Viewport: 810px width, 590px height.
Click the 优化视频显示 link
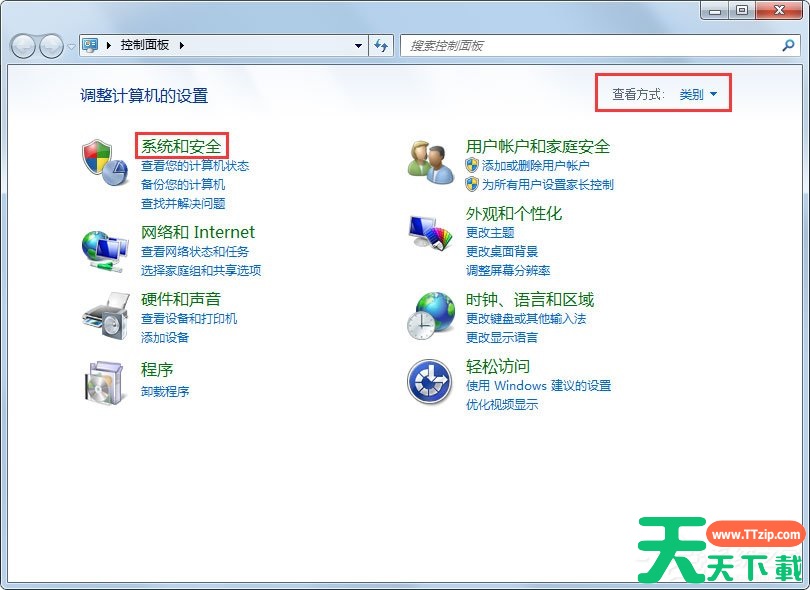click(502, 405)
